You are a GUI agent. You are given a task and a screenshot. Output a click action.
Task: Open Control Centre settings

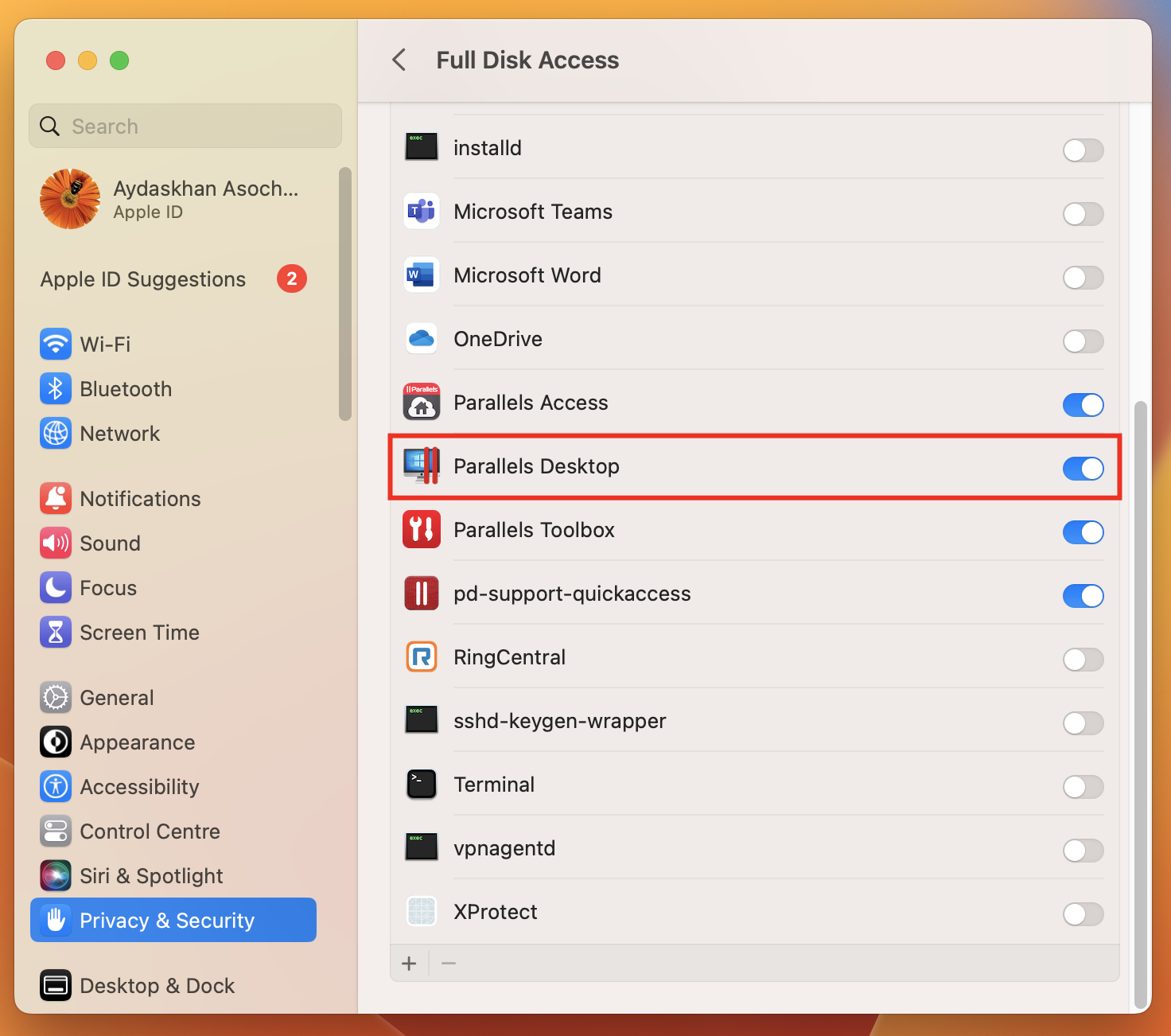(x=173, y=831)
